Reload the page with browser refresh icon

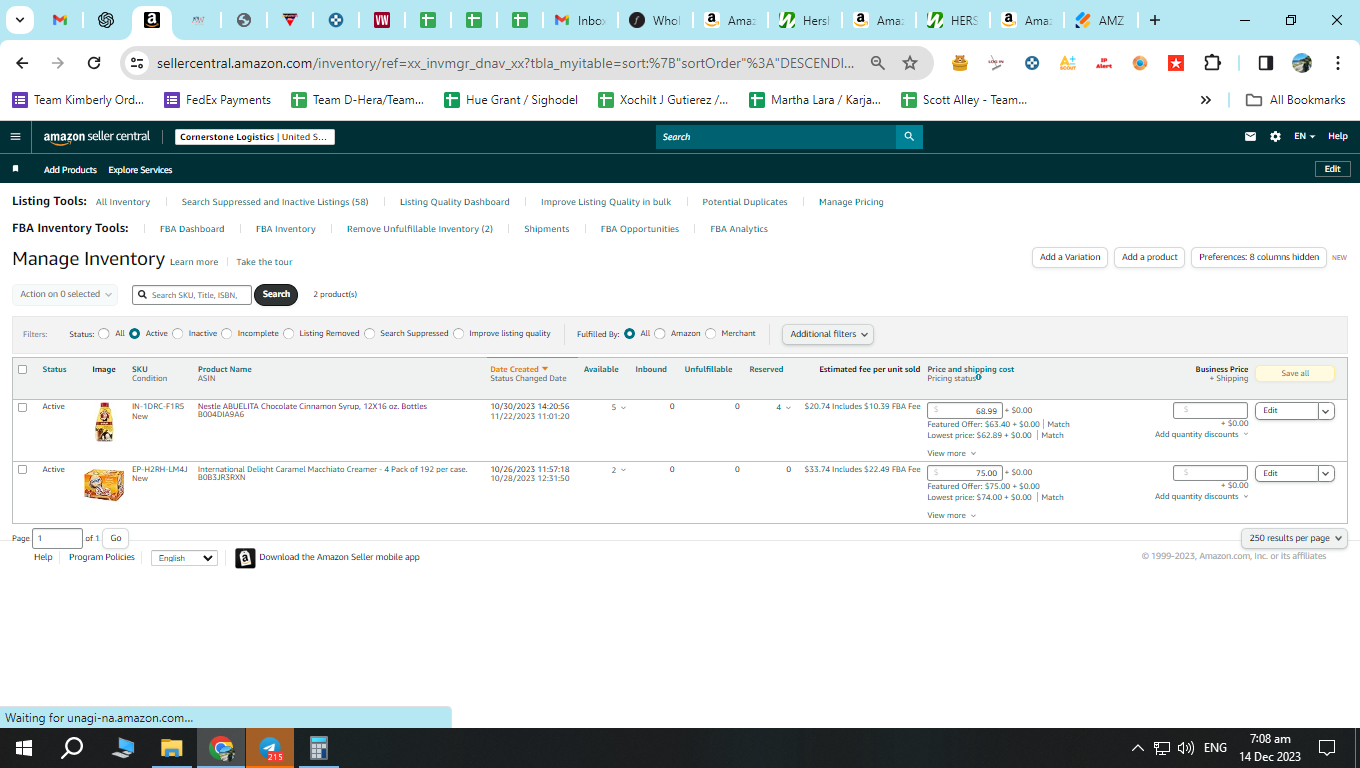click(94, 63)
